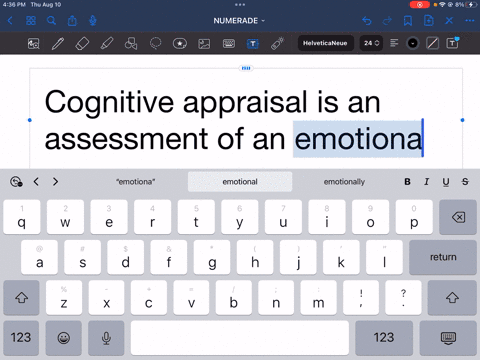This screenshot has width=480, height=360.
Task: Choose the "emotional" suggestion
Action: pyautogui.click(x=240, y=182)
